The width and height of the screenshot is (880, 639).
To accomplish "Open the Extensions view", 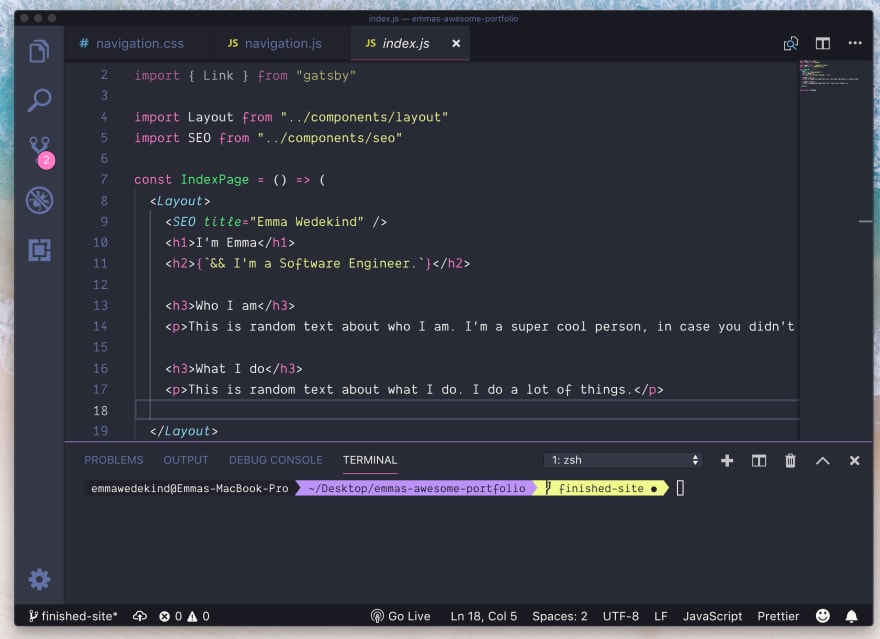I will [x=39, y=250].
